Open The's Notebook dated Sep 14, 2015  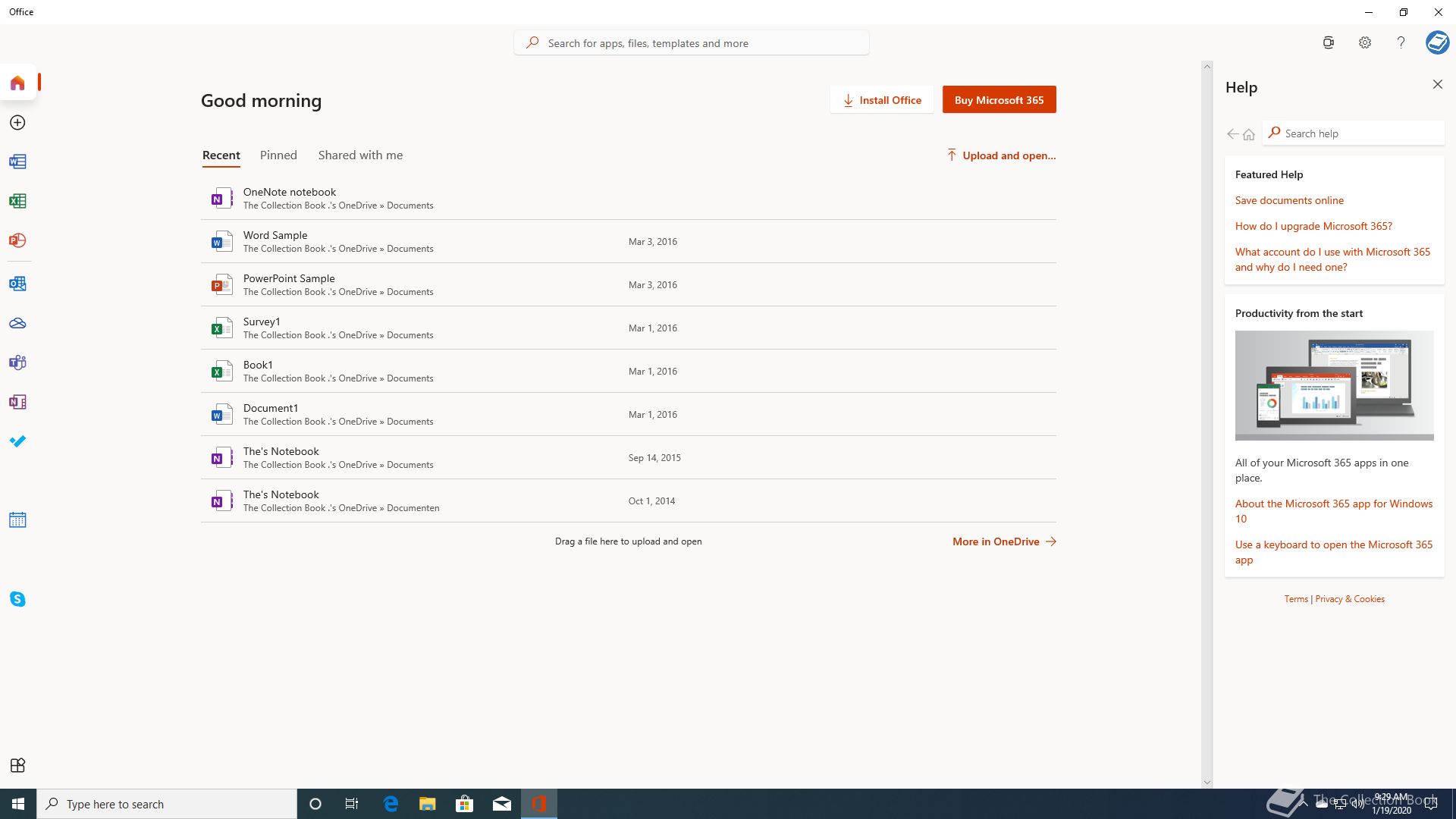point(628,457)
